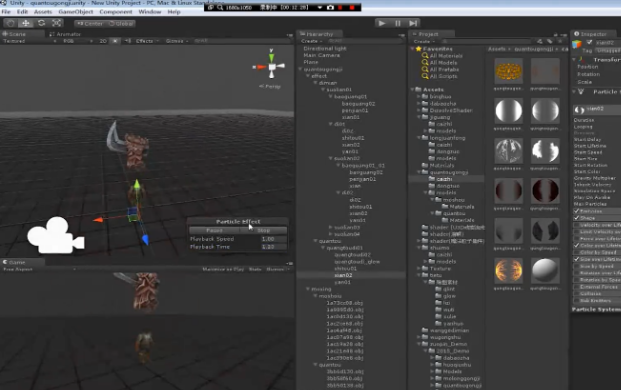Open the Hierarchy Create dropdown
Image resolution: width=621 pixels, height=390 pixels.
(311, 41)
